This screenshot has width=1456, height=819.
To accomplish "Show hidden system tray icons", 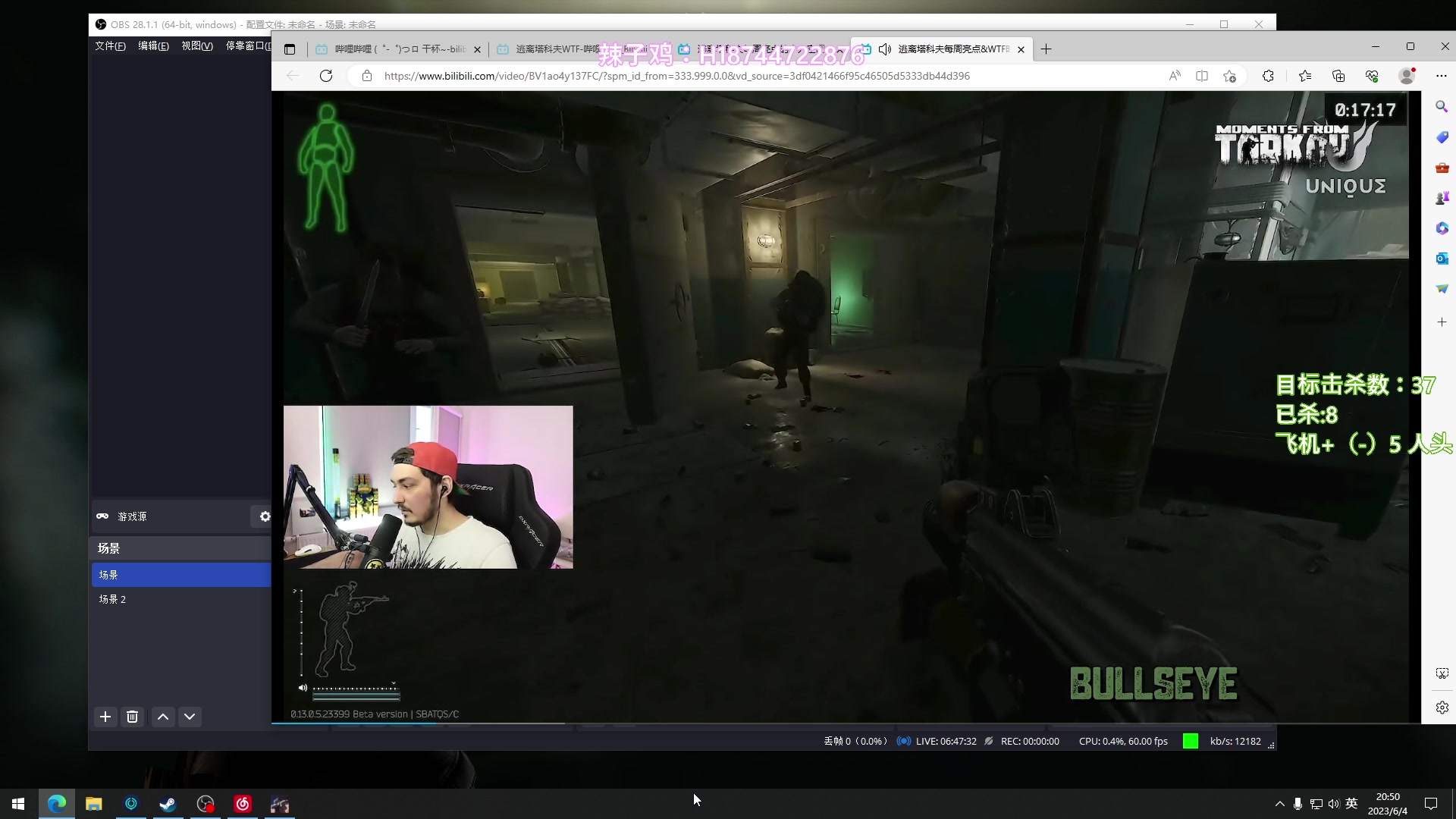I will (x=1280, y=804).
